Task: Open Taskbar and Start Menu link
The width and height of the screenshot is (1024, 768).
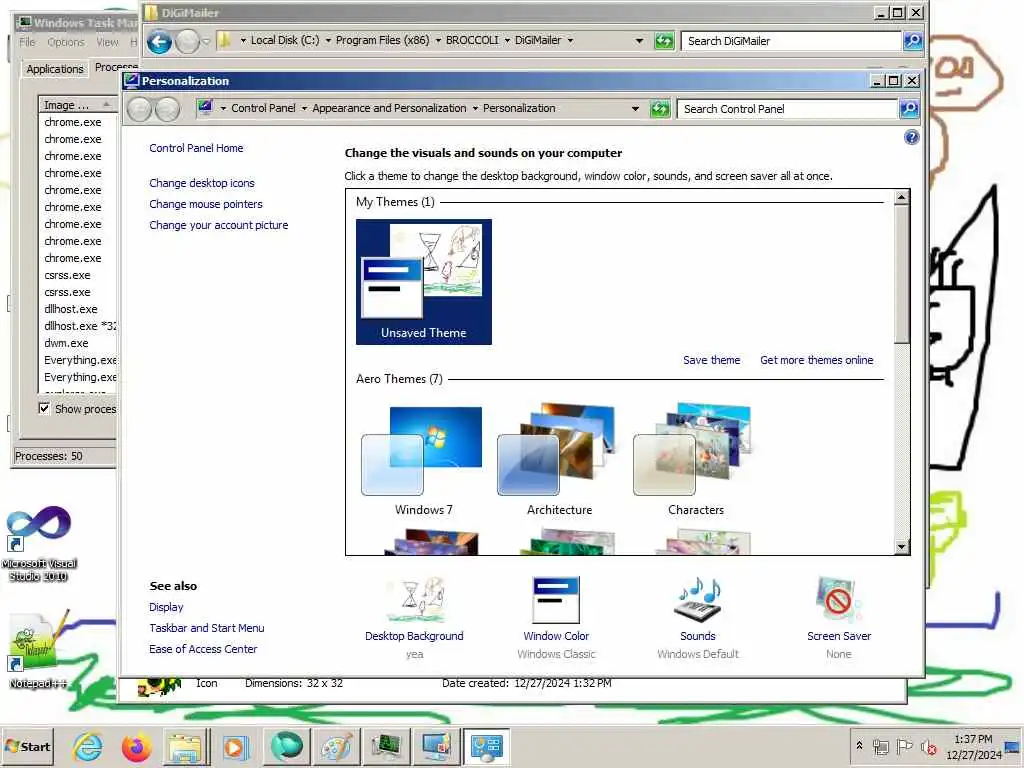Action: [206, 628]
